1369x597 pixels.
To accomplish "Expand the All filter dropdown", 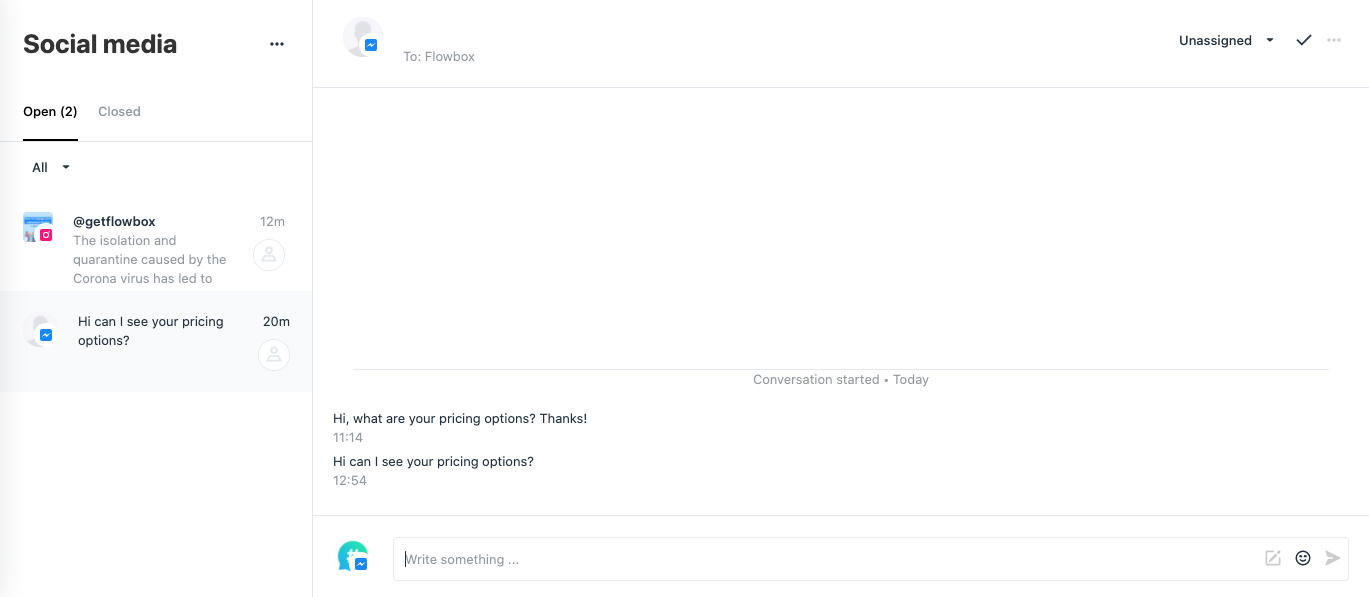I will coord(51,168).
